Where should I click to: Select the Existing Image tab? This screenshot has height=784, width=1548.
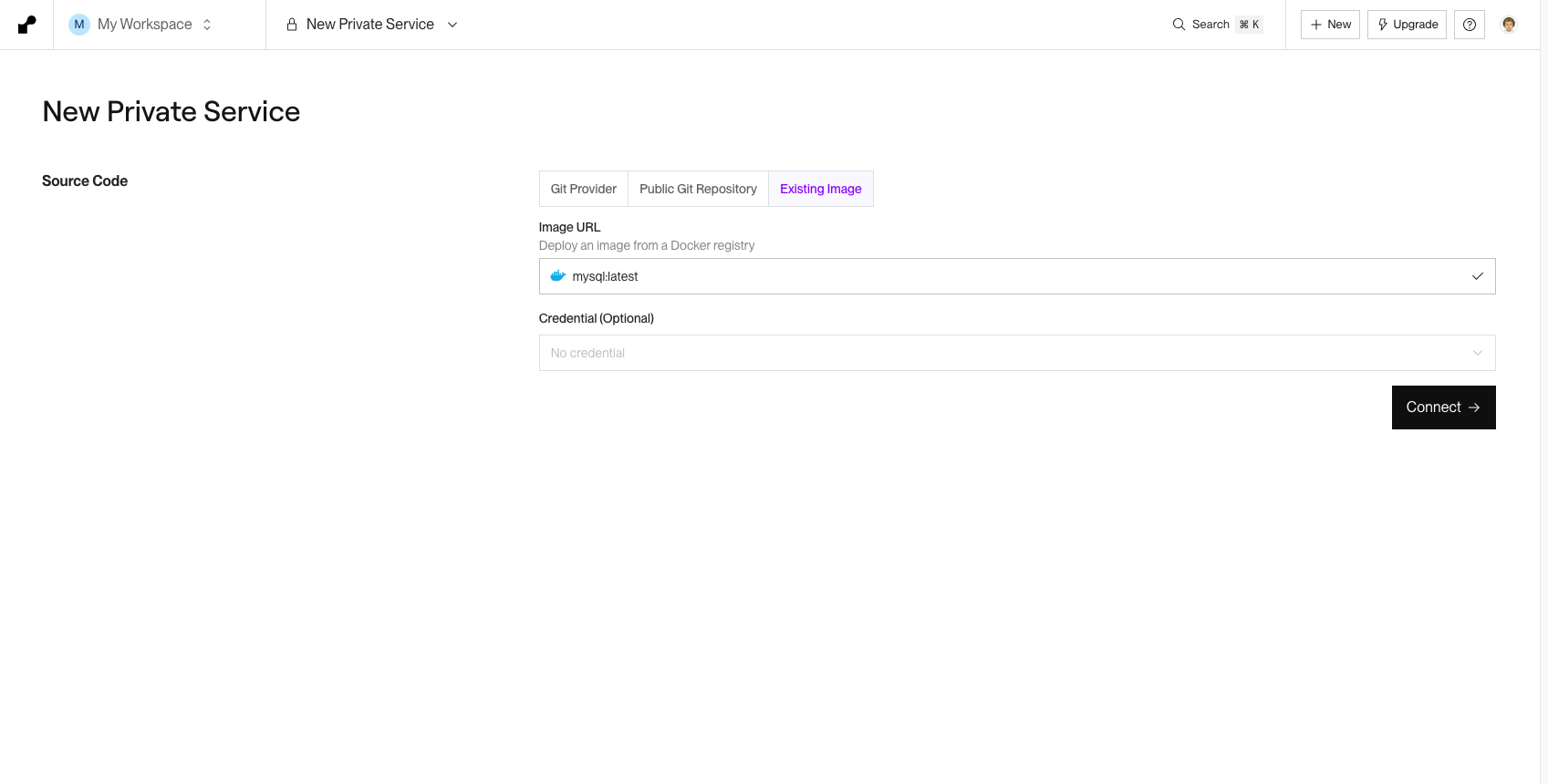pyautogui.click(x=821, y=189)
